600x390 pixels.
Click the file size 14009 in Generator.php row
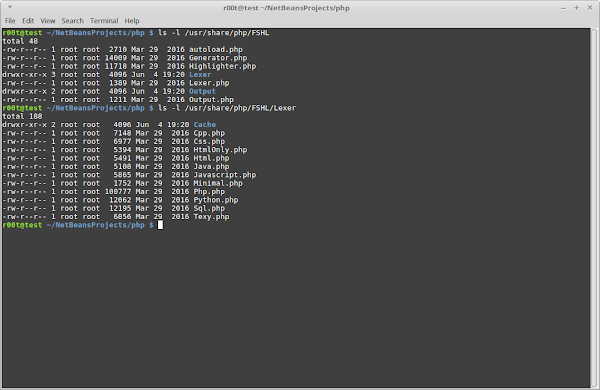[x=116, y=58]
